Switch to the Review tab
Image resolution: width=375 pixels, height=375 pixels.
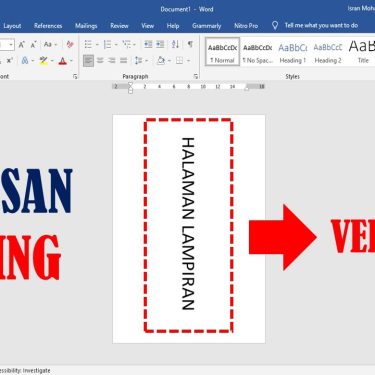(119, 26)
